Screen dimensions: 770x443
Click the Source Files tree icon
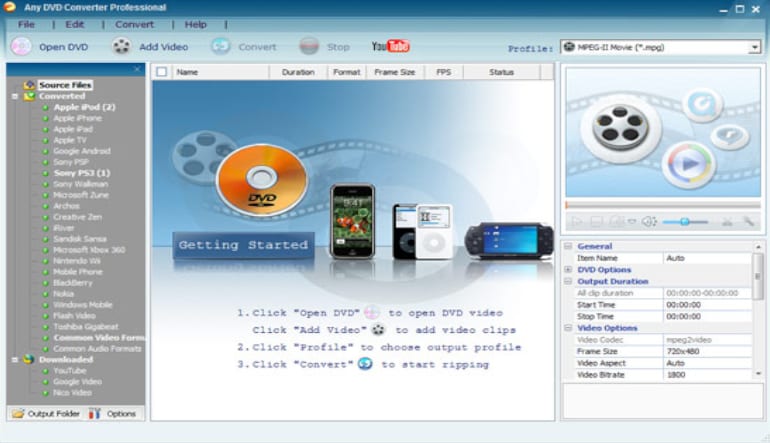click(29, 85)
